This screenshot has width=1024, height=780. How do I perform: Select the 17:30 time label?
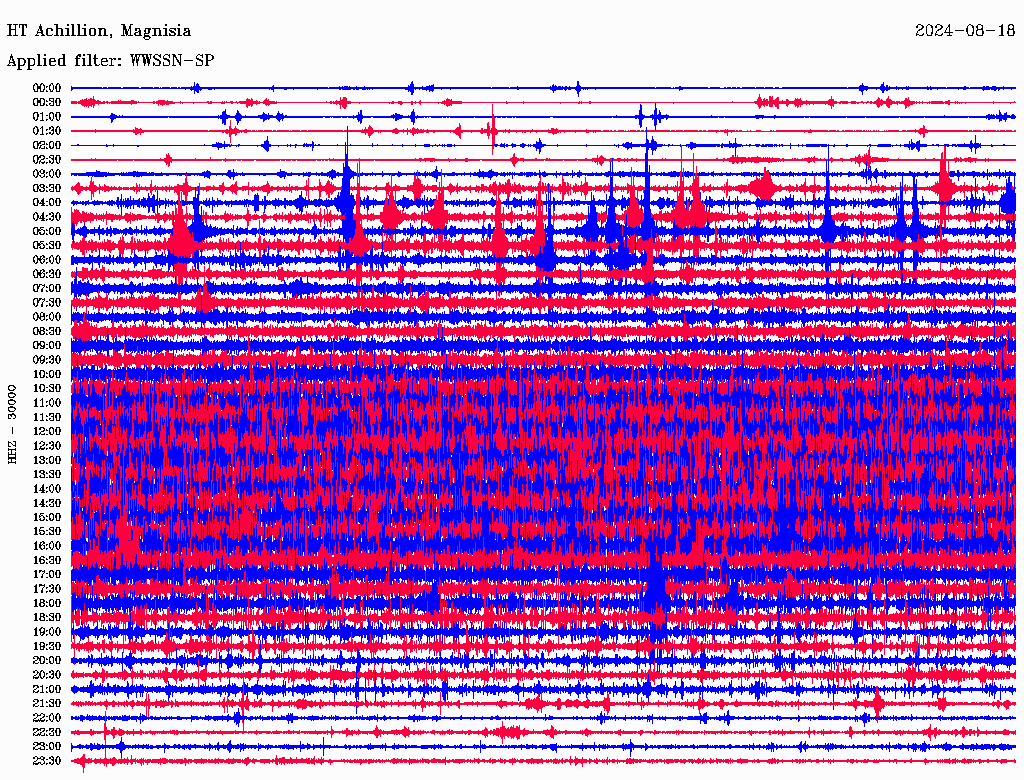46,589
